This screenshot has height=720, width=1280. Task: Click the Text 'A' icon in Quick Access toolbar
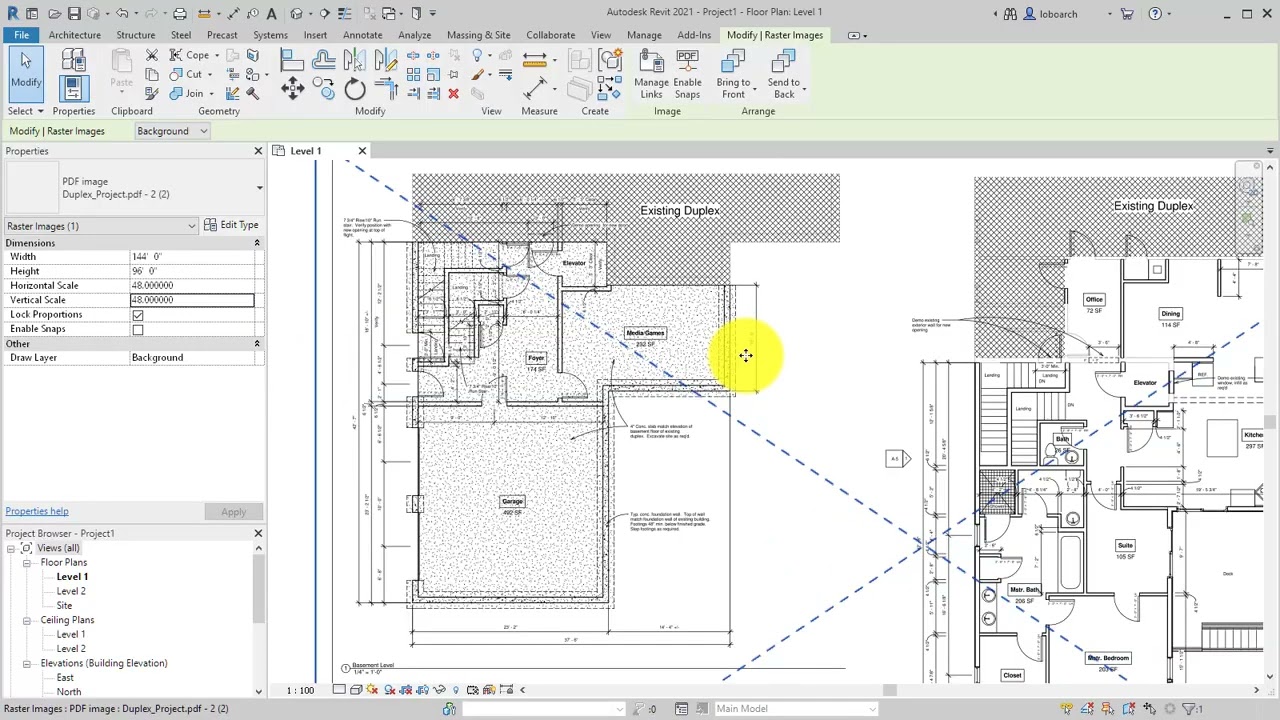click(x=271, y=14)
